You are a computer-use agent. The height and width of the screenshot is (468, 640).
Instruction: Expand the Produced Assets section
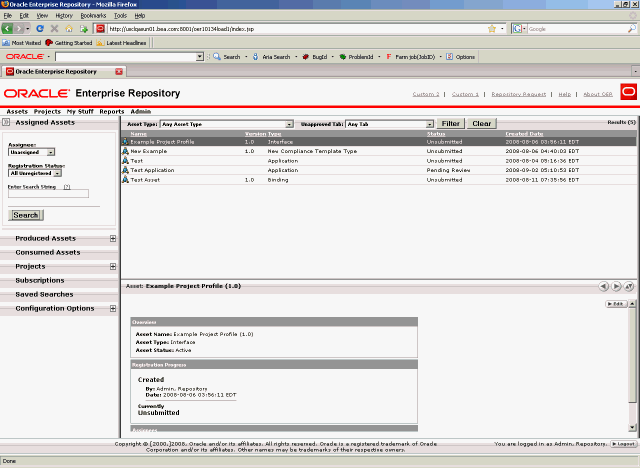[x=113, y=238]
